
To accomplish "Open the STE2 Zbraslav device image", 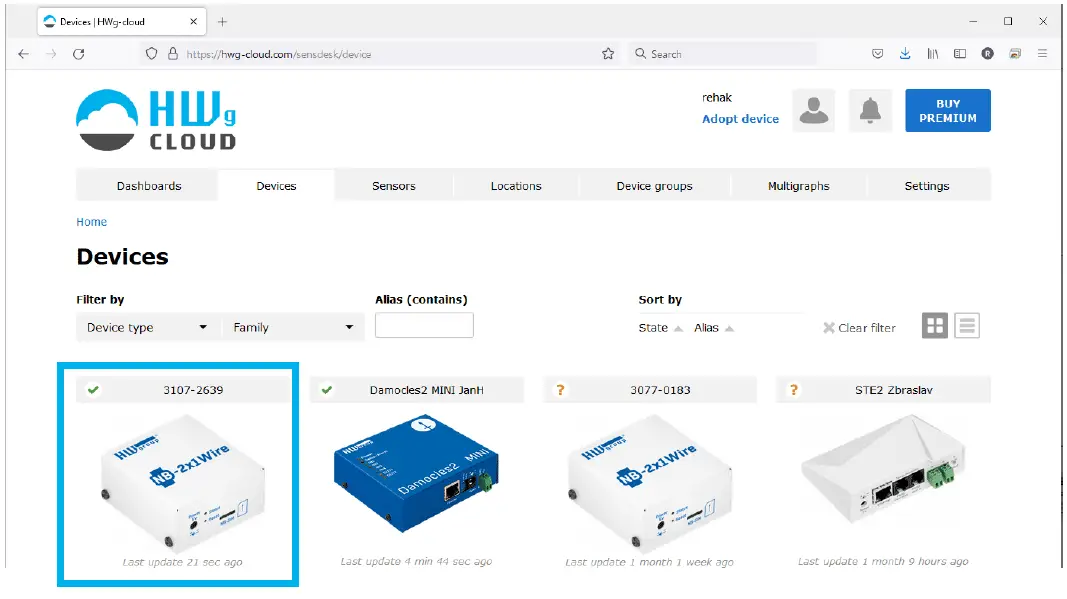I will [883, 470].
